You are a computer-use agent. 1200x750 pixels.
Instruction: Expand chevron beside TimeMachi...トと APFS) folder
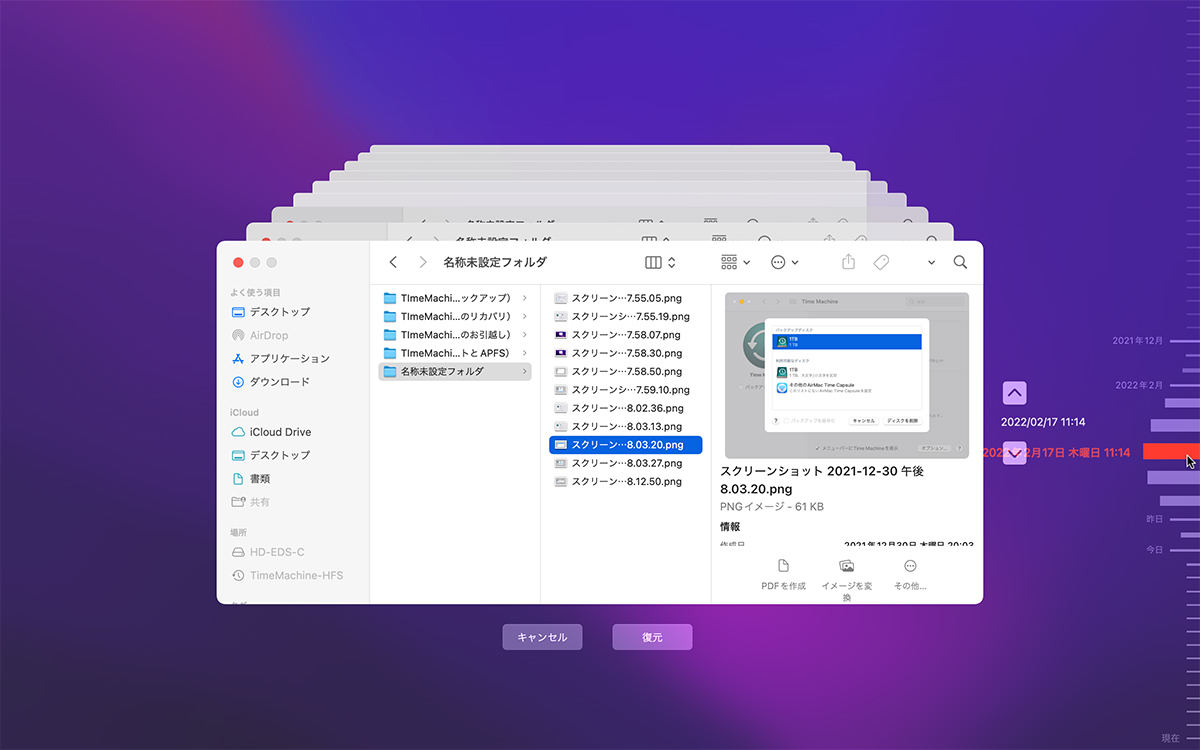click(x=524, y=353)
